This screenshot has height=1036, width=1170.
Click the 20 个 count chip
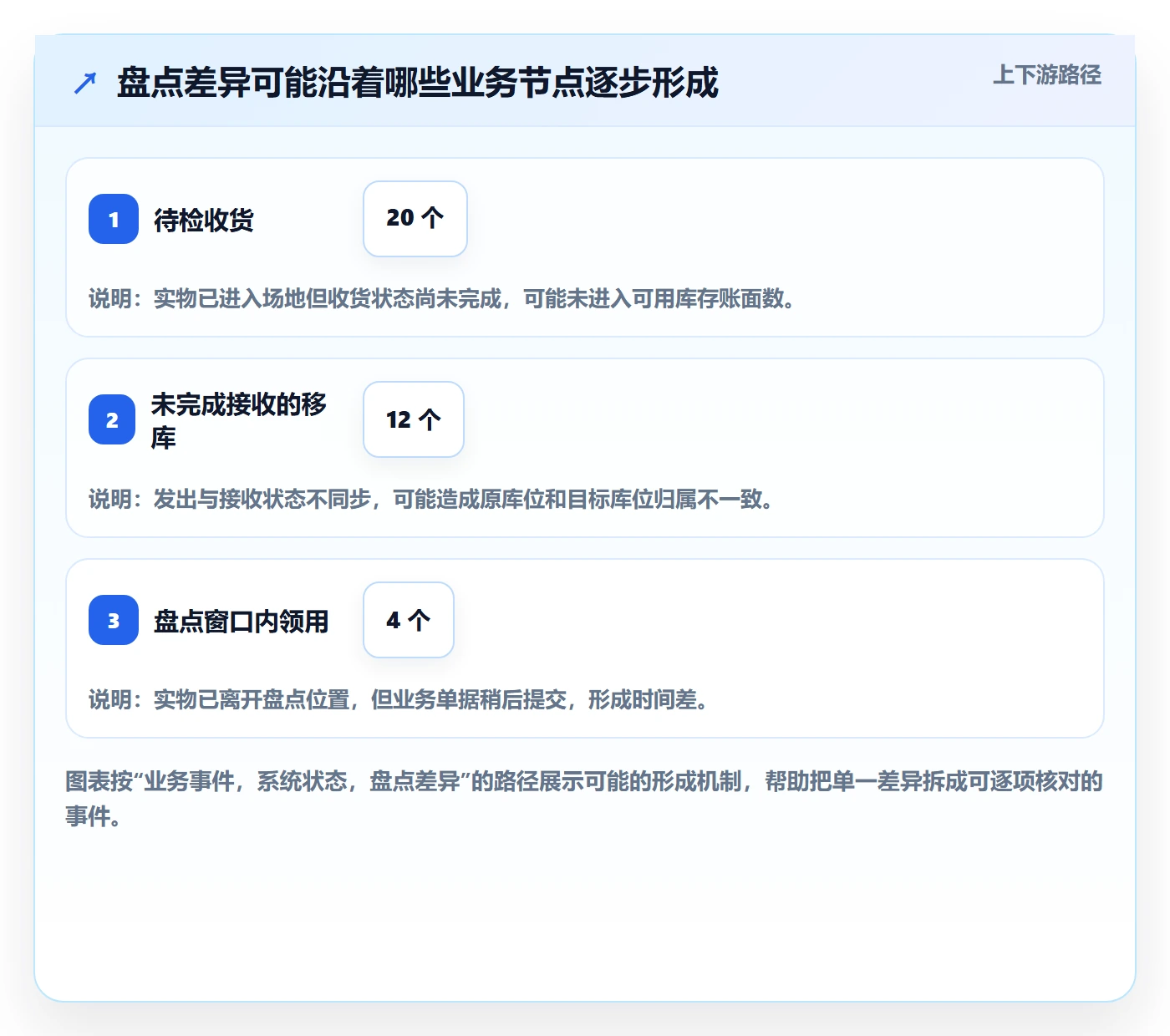tap(415, 219)
